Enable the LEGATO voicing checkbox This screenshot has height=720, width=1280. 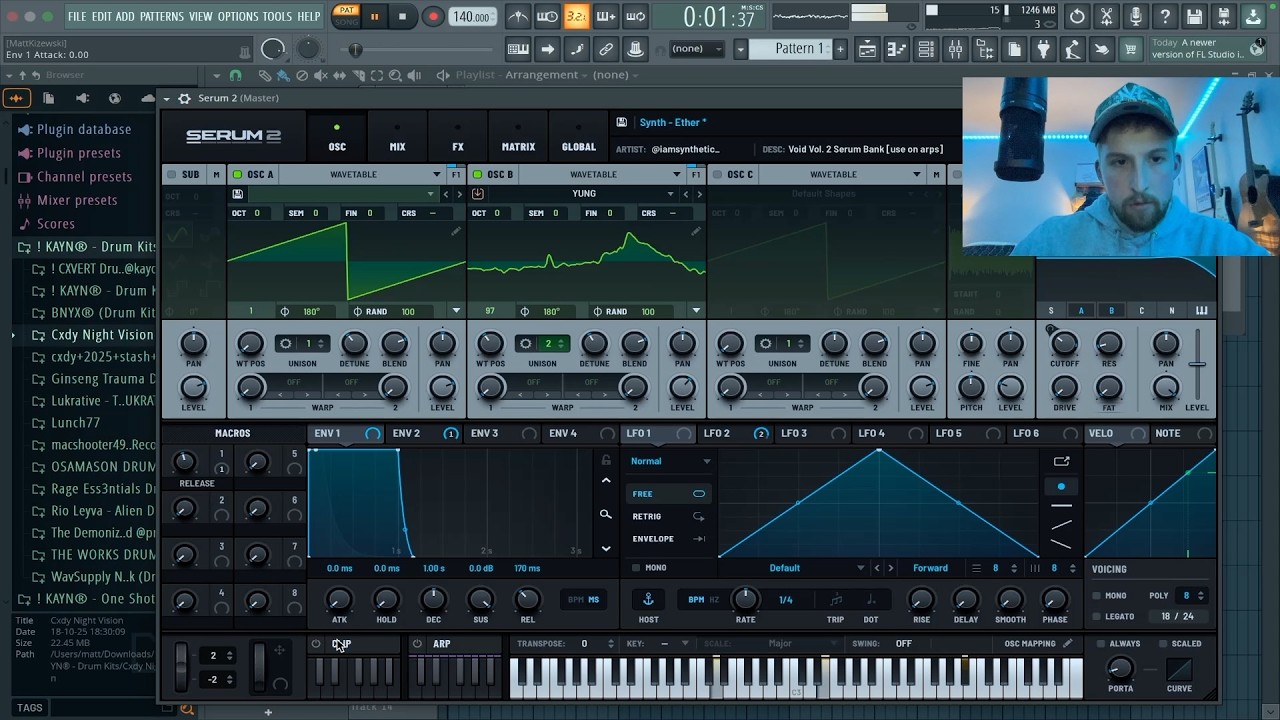[x=1097, y=617]
